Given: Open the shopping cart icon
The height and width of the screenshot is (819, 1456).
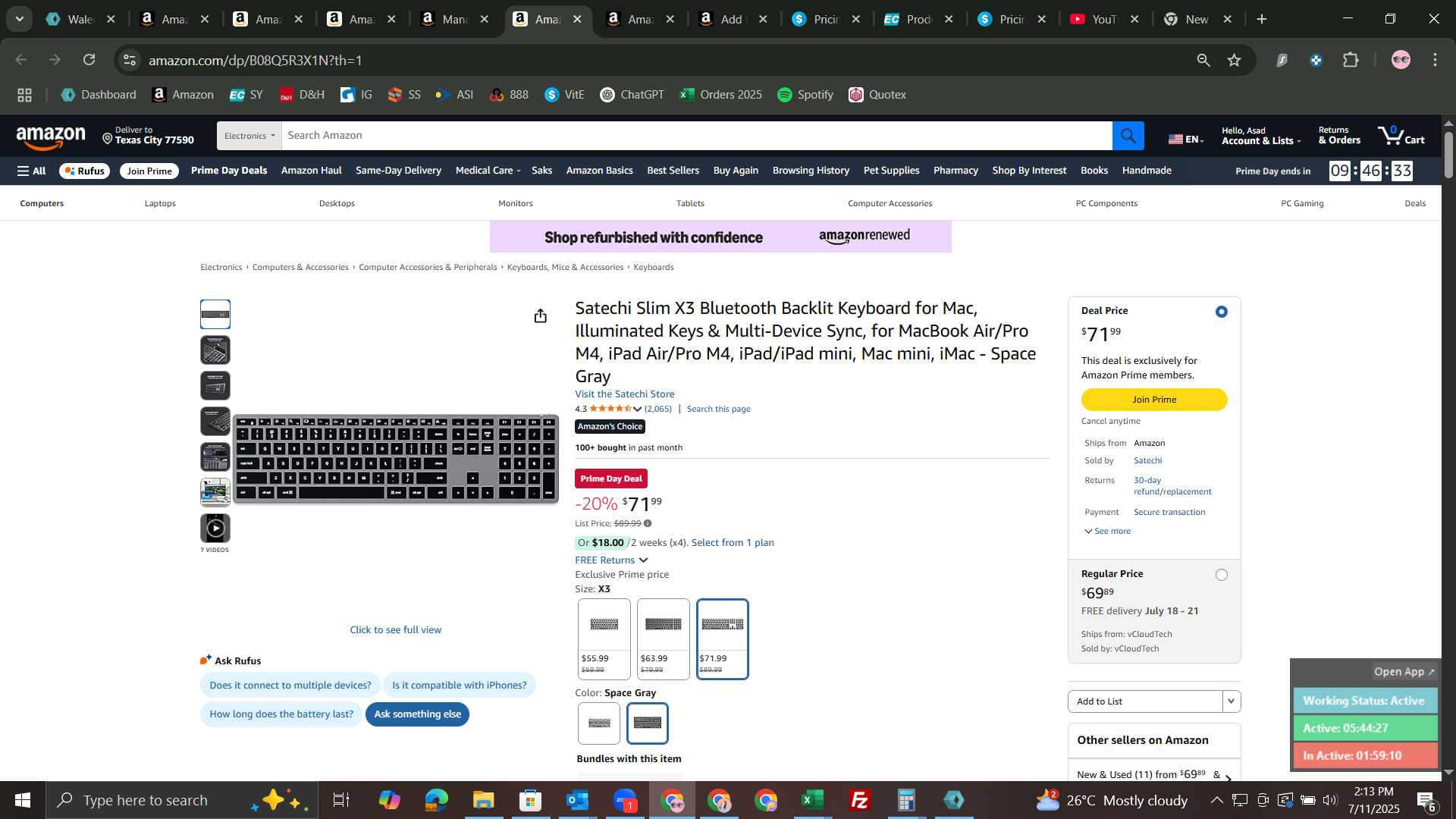Looking at the screenshot, I should tap(1401, 136).
